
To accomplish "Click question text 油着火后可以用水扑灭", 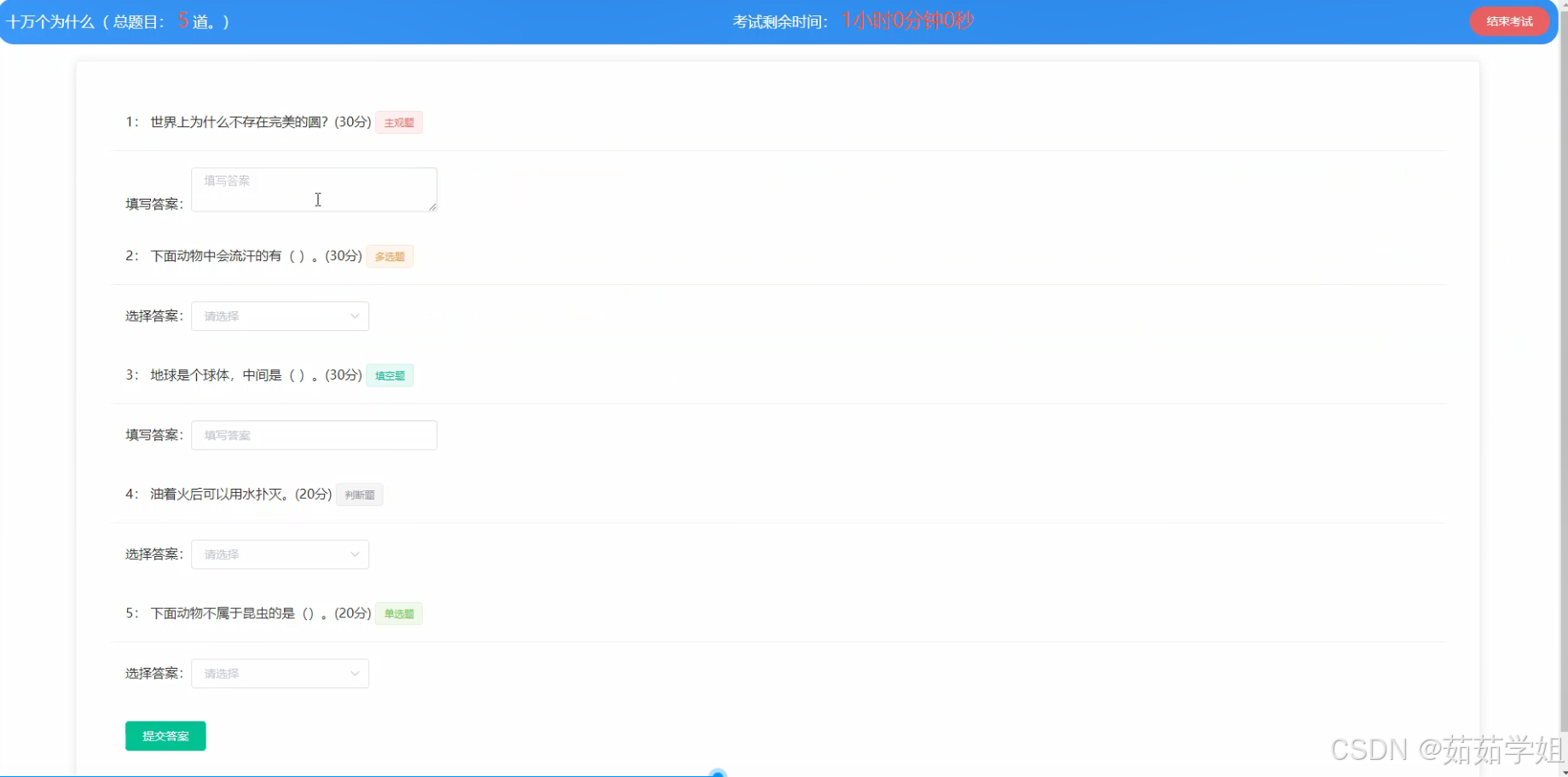I will 219,494.
